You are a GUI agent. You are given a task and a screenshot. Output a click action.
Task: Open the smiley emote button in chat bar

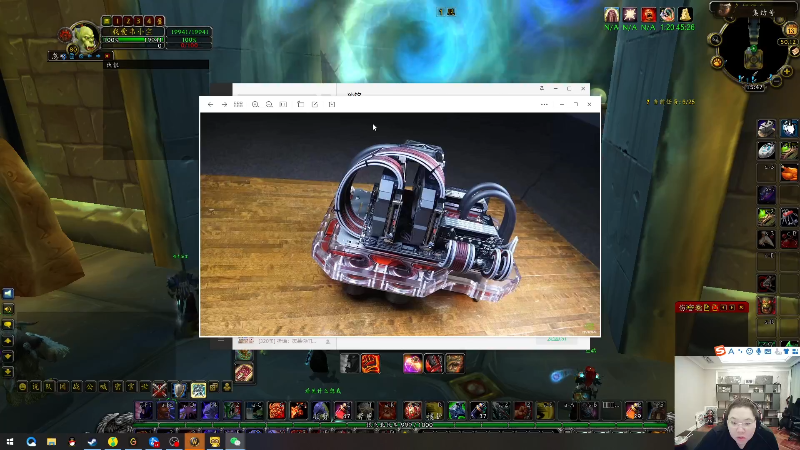click(22, 387)
